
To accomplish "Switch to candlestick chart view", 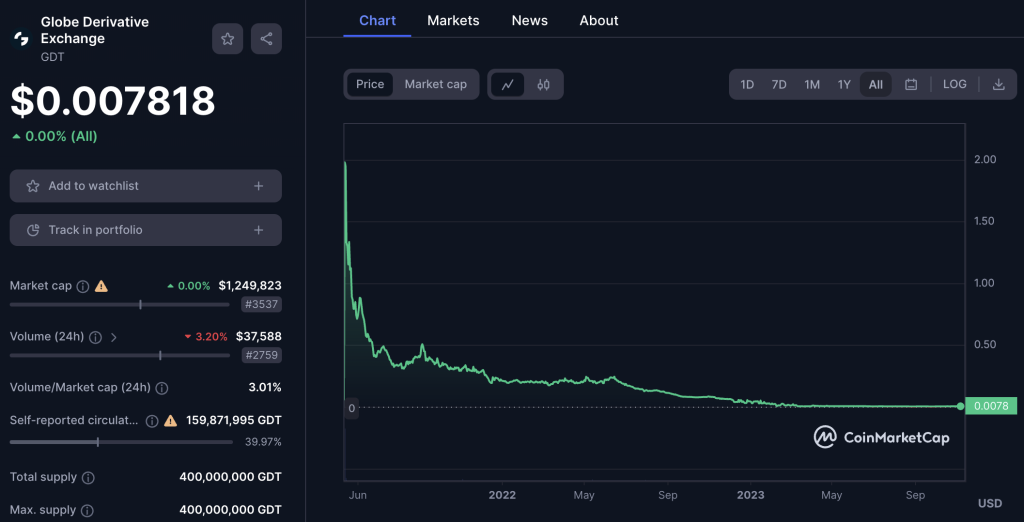I will 543,84.
